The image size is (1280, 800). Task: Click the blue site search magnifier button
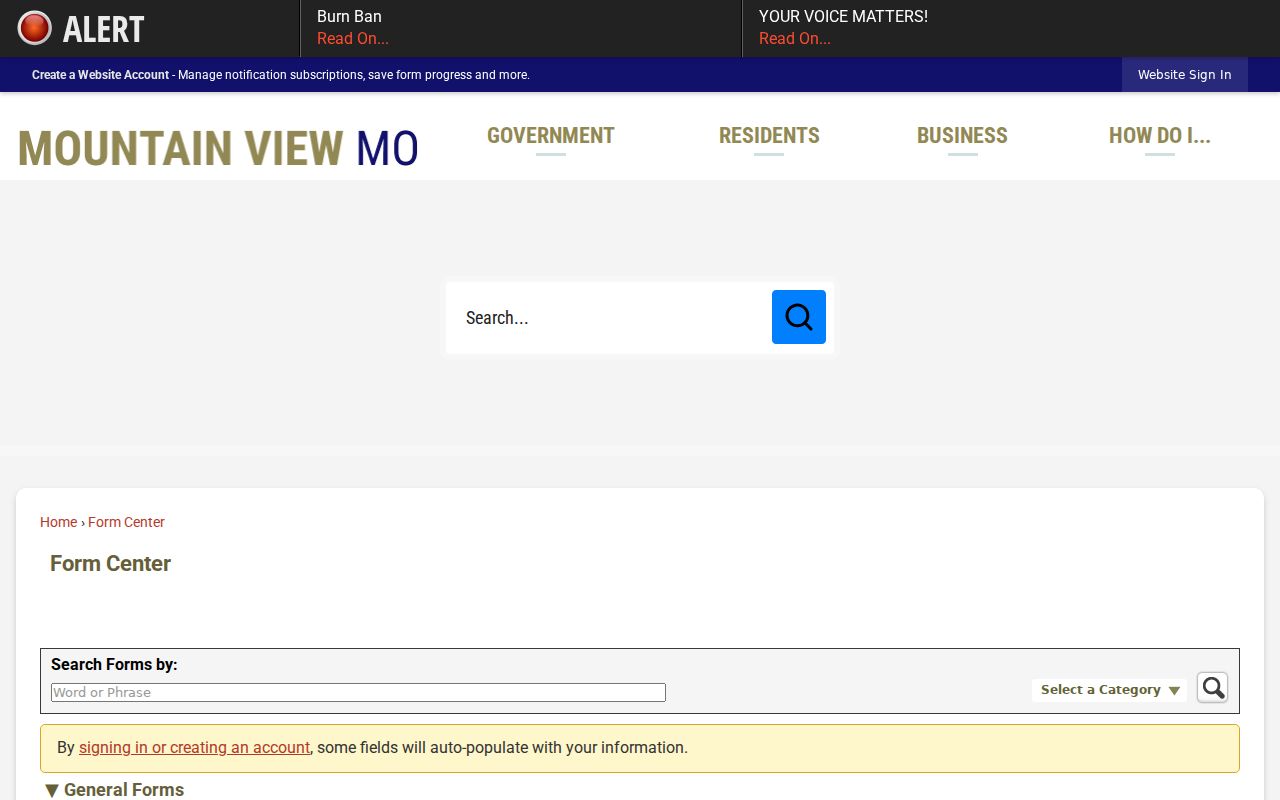coord(799,317)
